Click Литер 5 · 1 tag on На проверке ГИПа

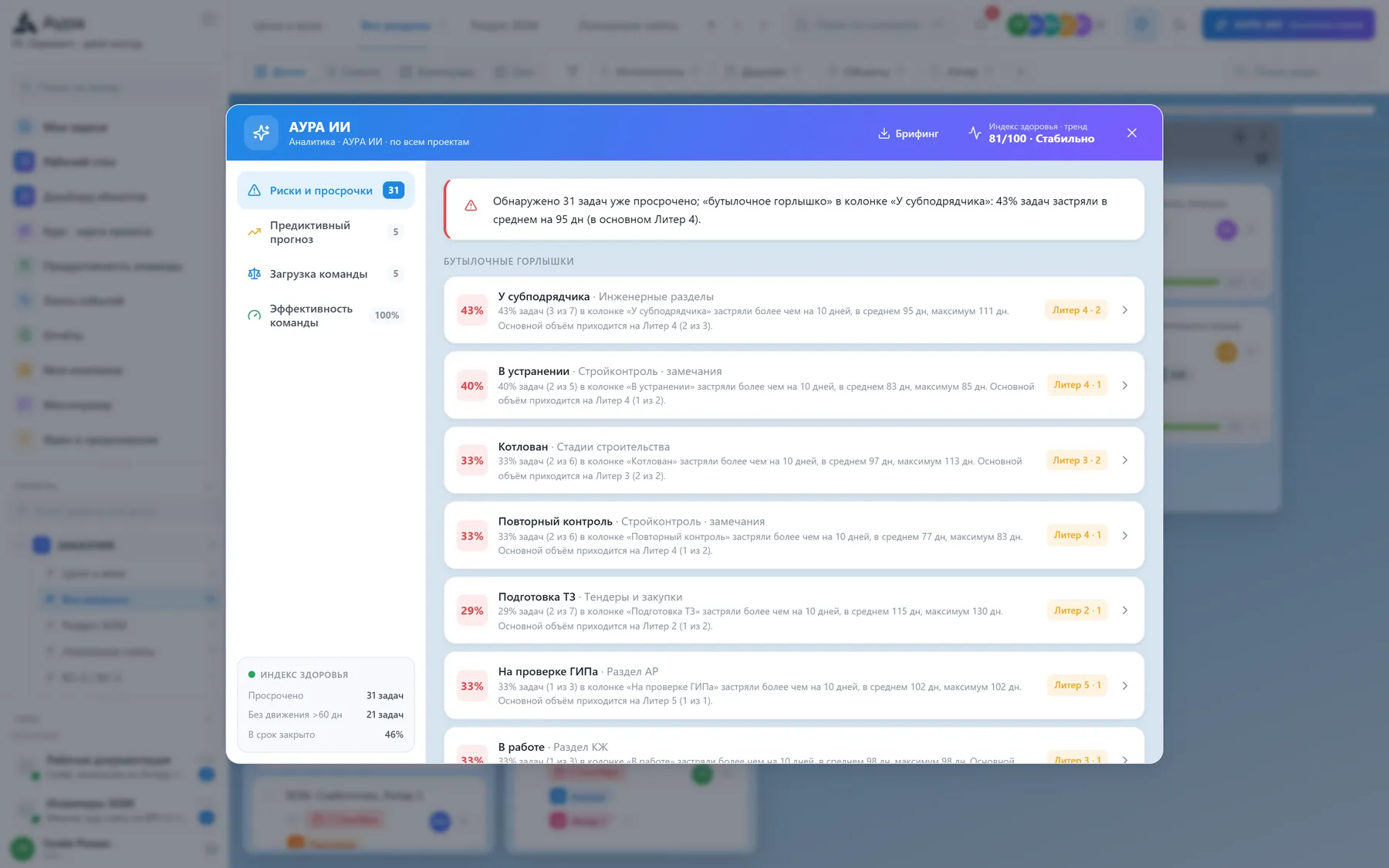[1077, 685]
